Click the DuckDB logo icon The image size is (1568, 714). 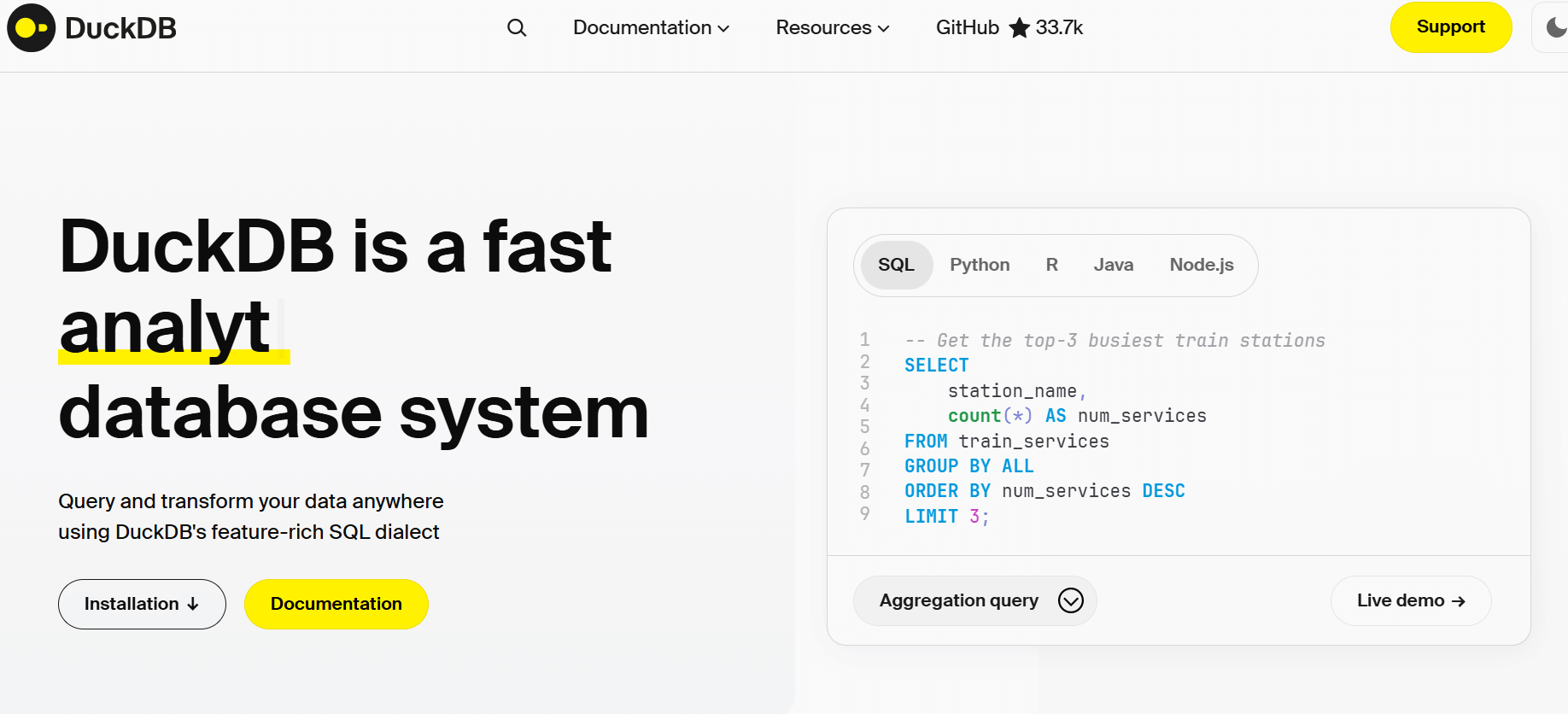coord(32,28)
